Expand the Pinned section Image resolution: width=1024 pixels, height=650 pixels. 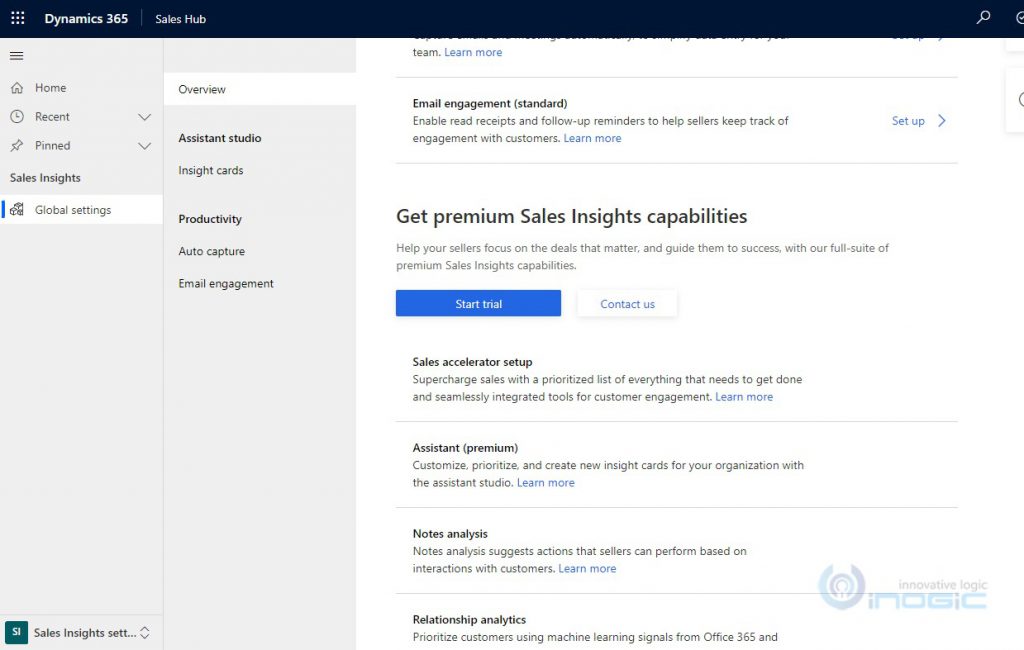[x=142, y=145]
